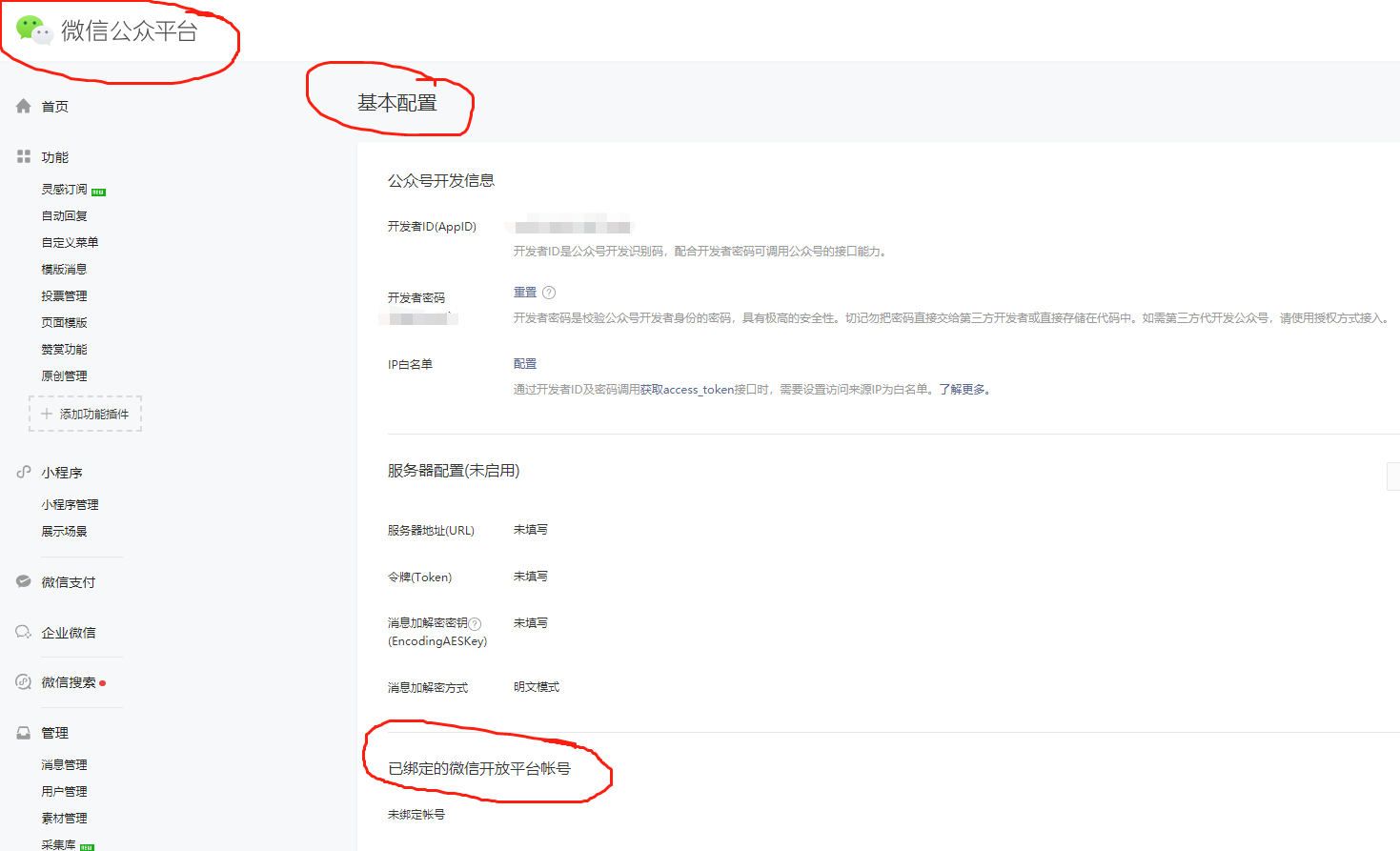Click the 微信公众平台 title text
Screen dimensions: 1400x851
tap(130, 30)
